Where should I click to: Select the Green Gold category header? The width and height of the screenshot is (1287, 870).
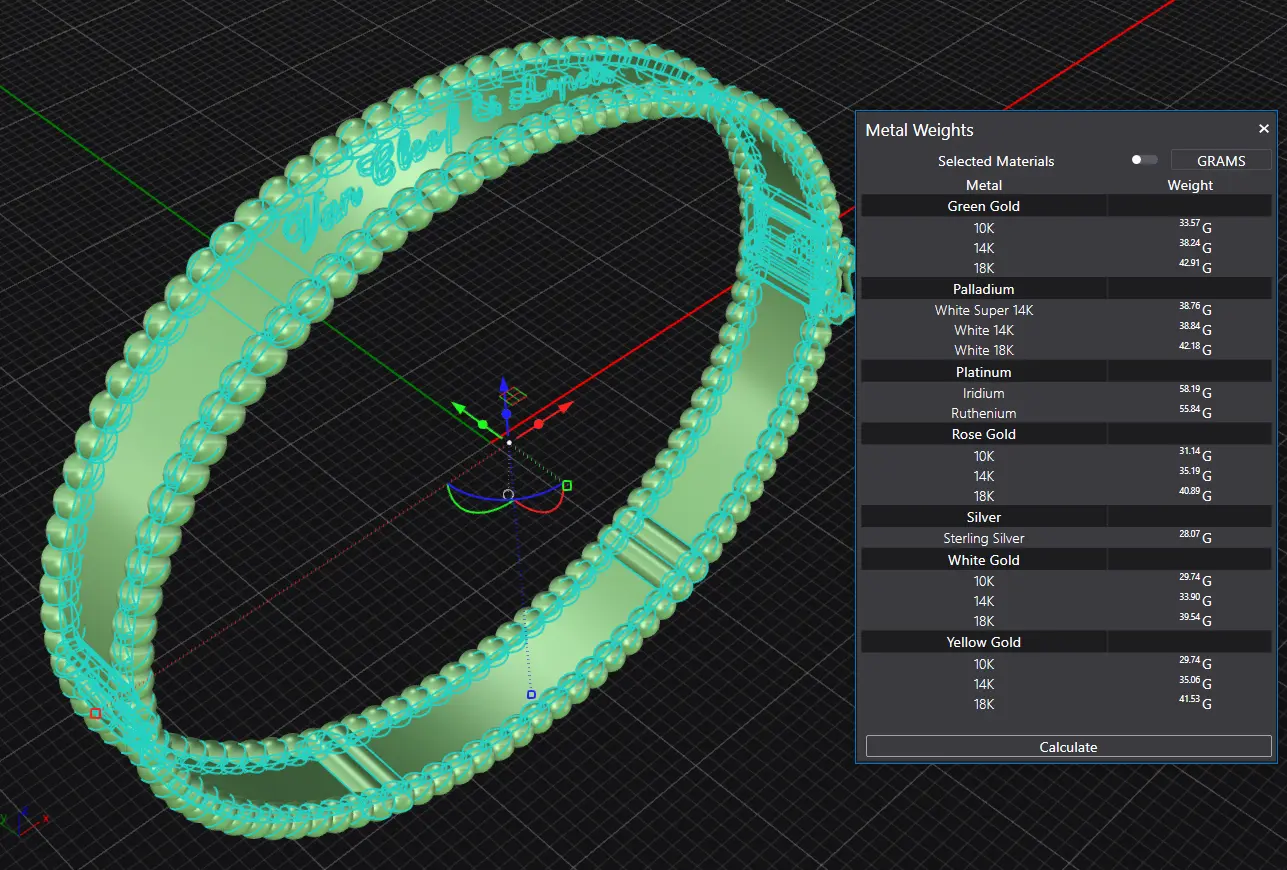[983, 206]
